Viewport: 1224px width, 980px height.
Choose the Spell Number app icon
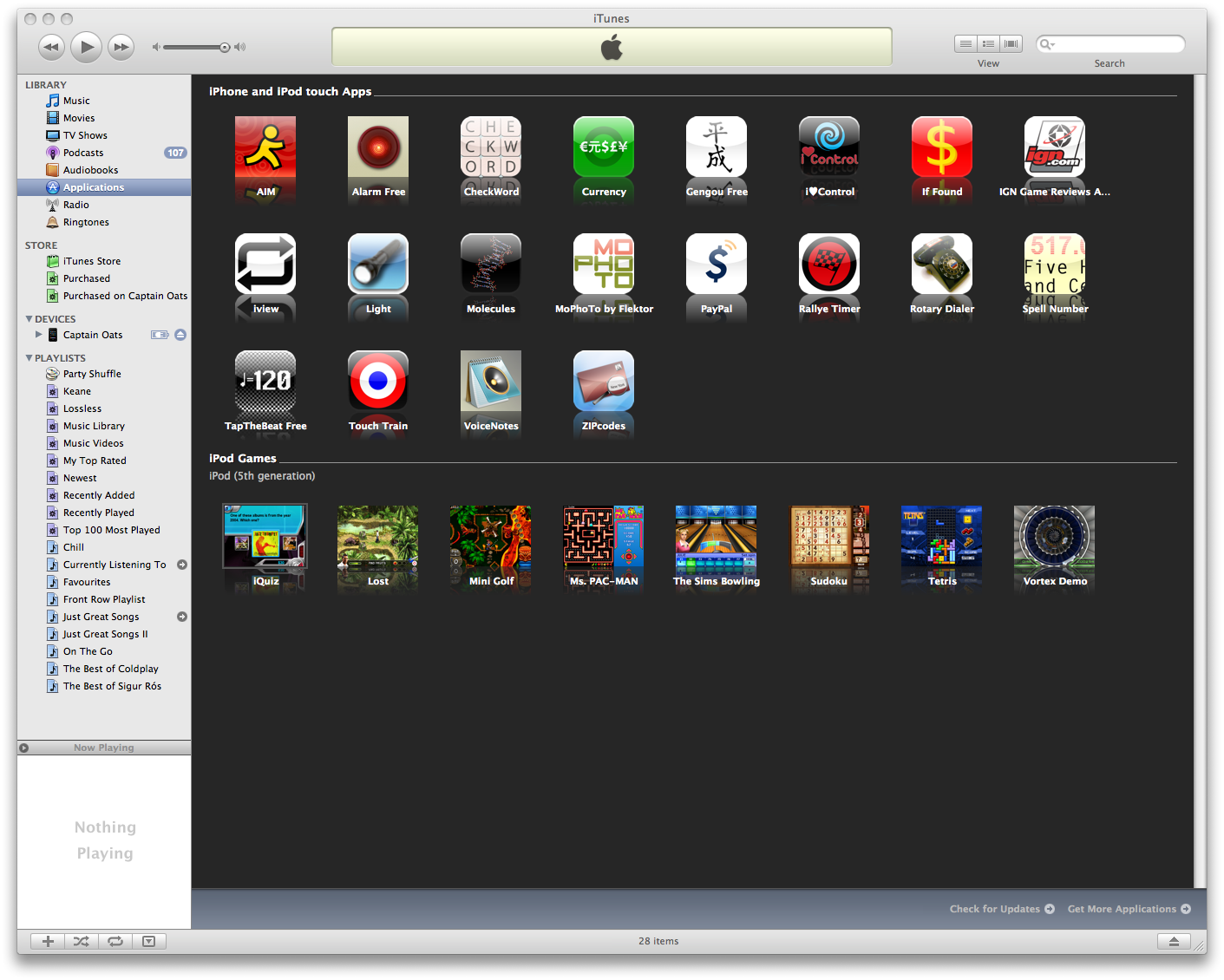[1055, 264]
